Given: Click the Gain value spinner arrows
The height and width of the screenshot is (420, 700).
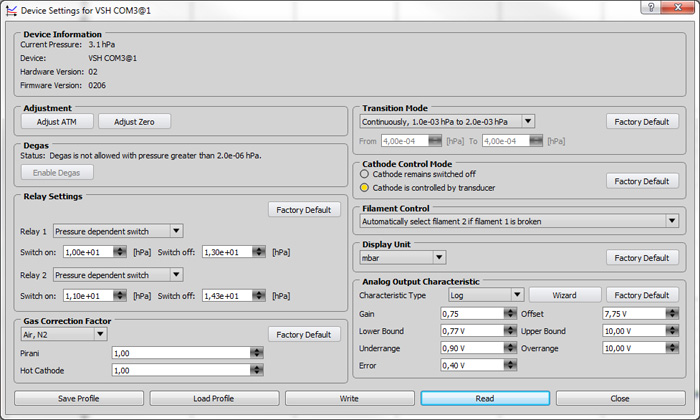Looking at the screenshot, I should [510, 314].
